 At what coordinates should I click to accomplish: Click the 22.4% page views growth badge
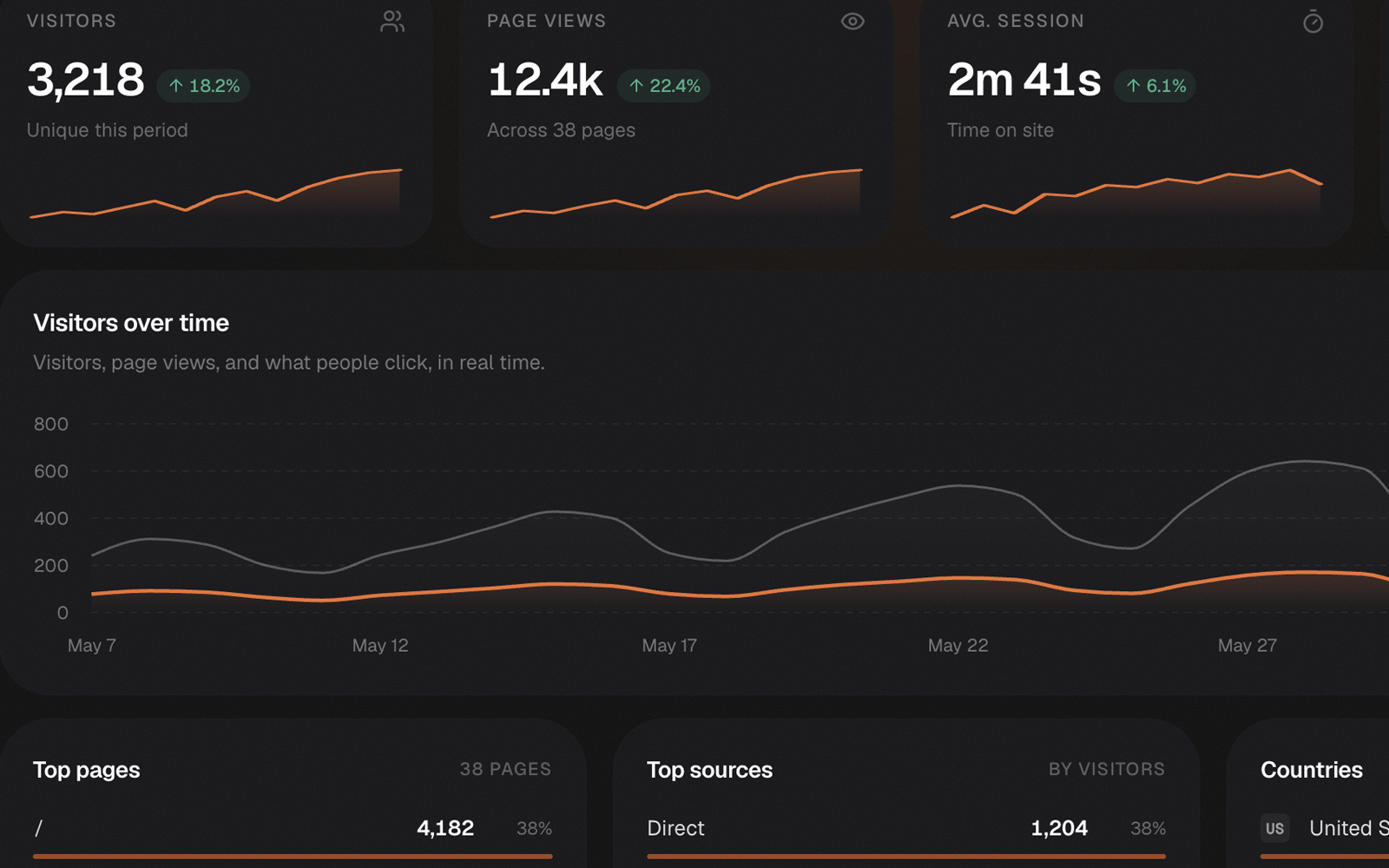click(x=664, y=86)
